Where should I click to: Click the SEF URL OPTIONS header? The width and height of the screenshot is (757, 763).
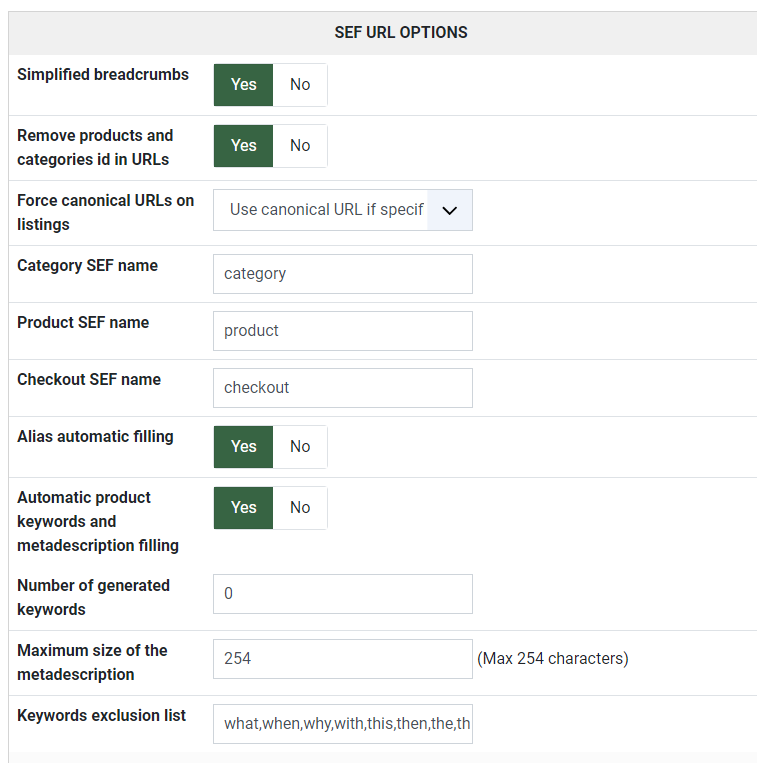[x=400, y=33]
